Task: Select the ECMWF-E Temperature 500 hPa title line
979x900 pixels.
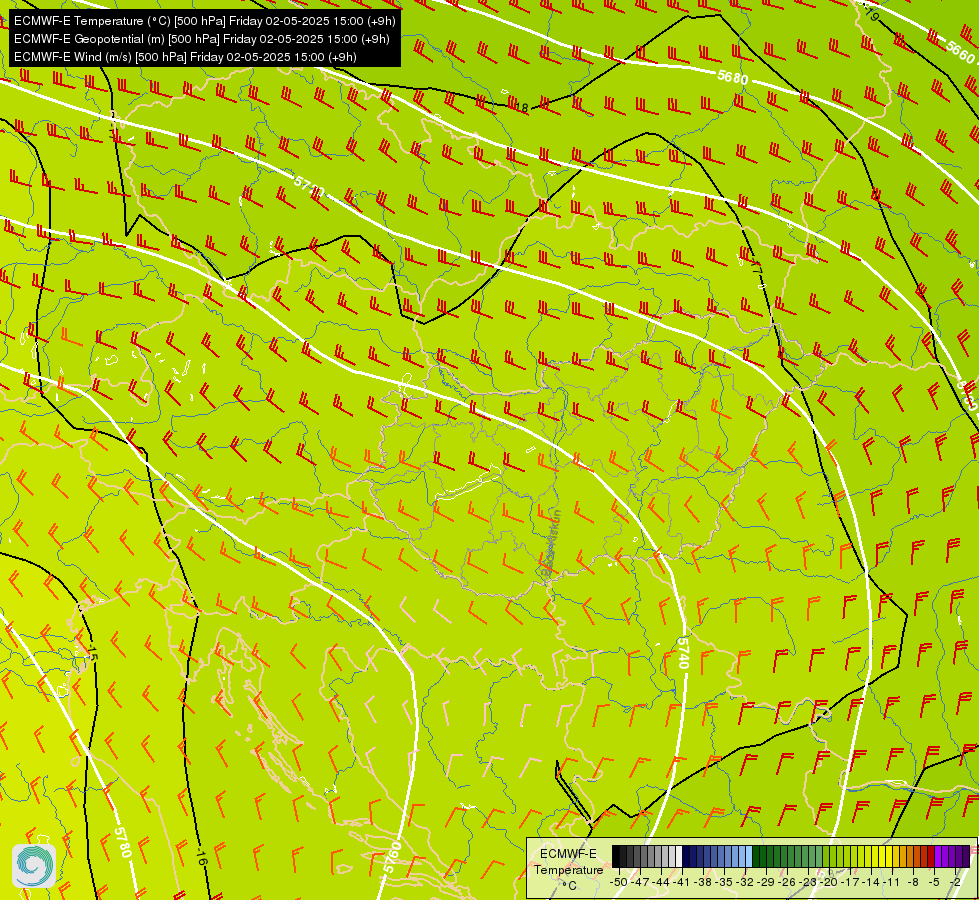Action: click(205, 21)
